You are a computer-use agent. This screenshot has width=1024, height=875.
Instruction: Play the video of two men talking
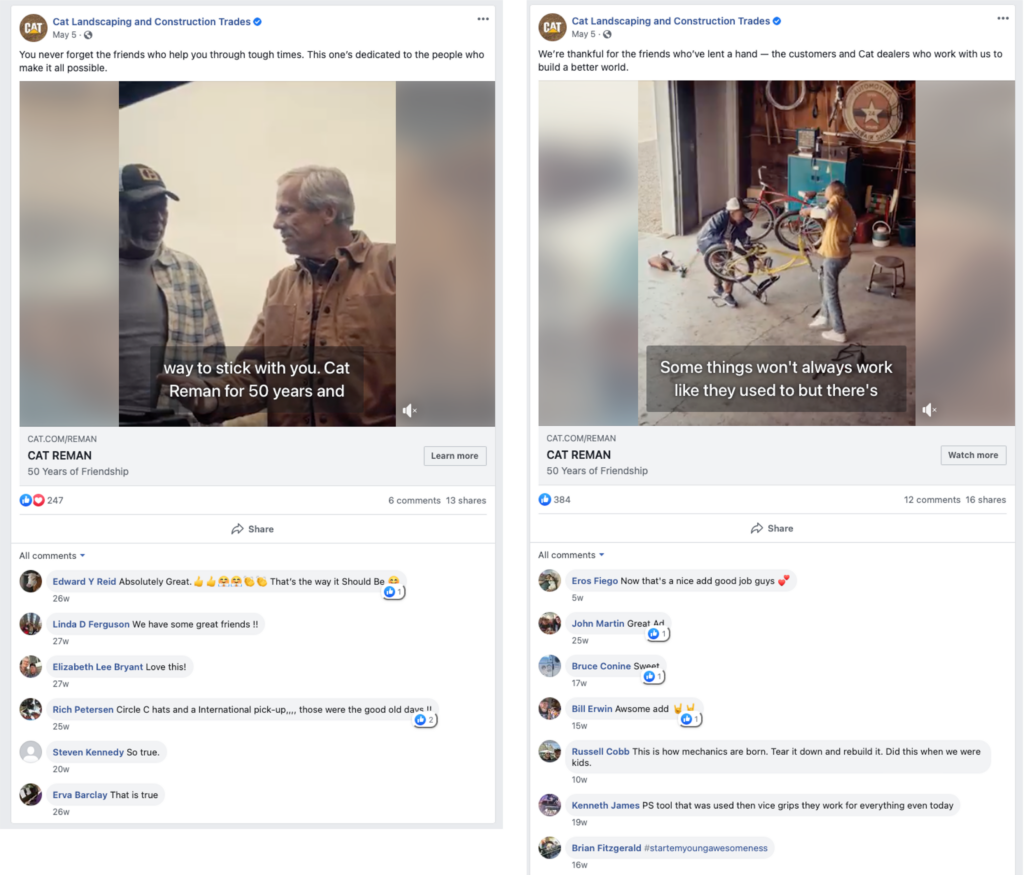(257, 254)
